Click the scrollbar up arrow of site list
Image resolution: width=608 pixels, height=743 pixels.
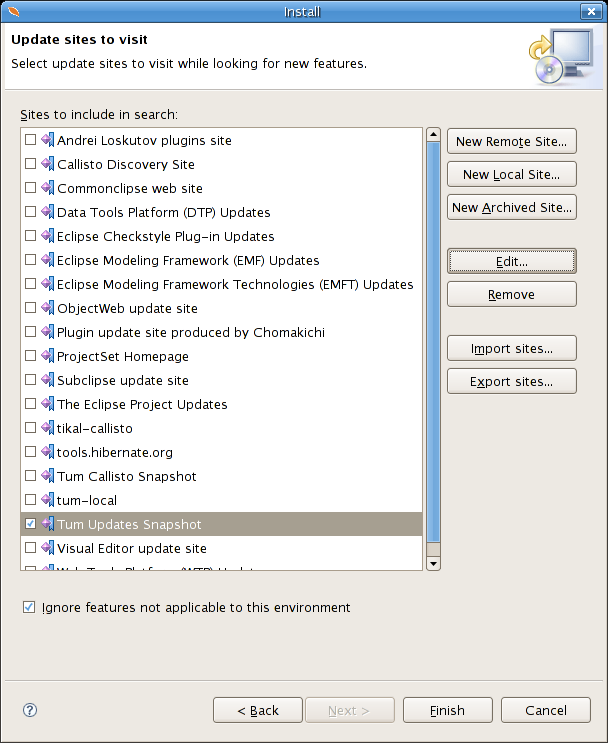click(433, 135)
